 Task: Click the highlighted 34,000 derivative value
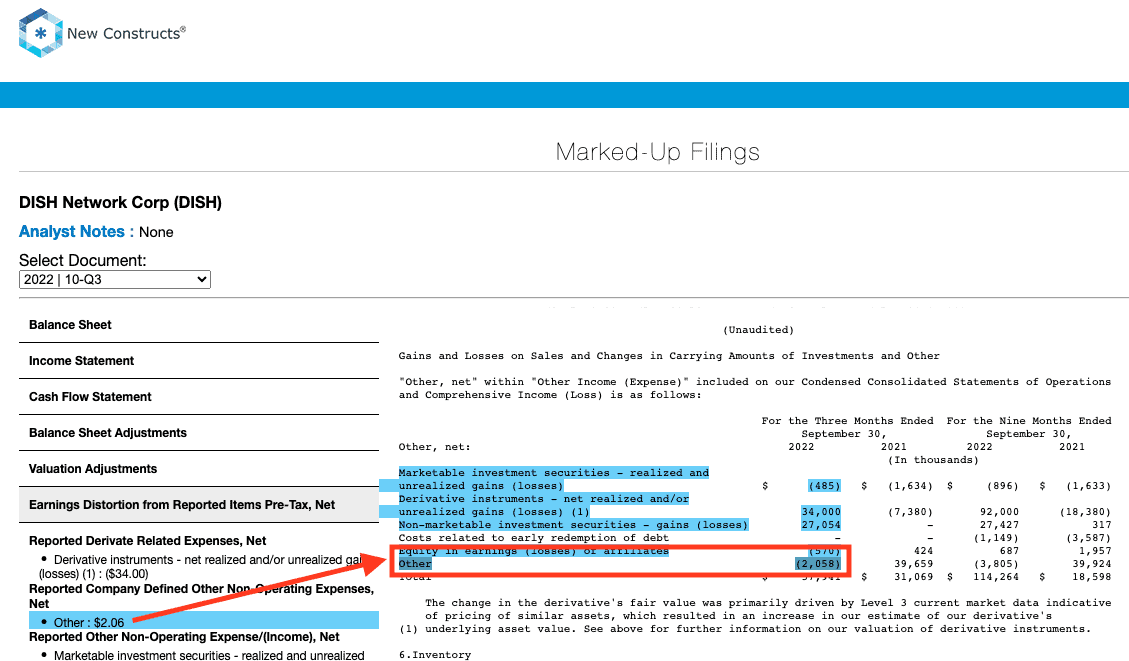point(821,512)
